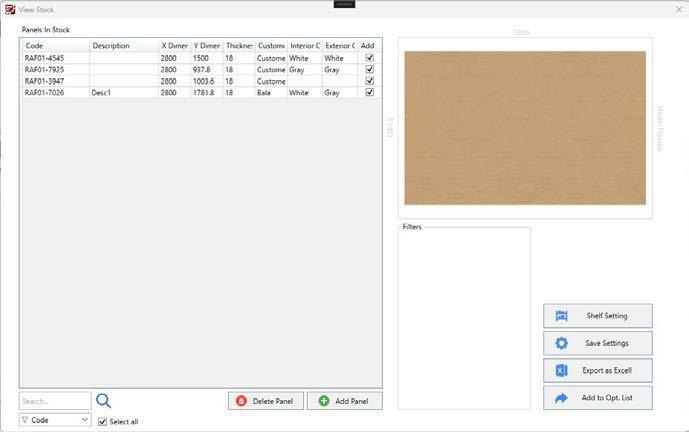The height and width of the screenshot is (432, 689).
Task: Click the magnifying glass search icon
Action: [104, 401]
